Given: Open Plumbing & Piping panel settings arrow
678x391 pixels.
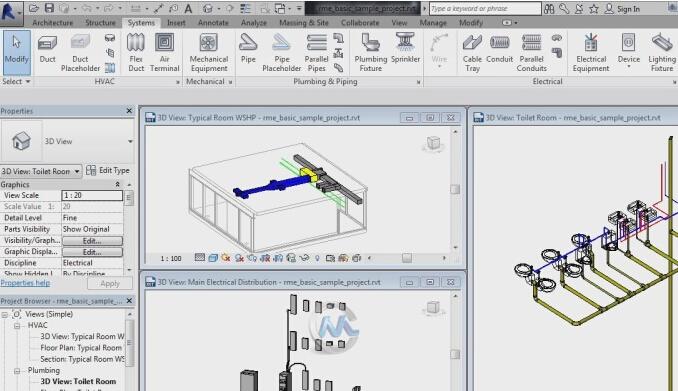Looking at the screenshot, I should [x=419, y=82].
